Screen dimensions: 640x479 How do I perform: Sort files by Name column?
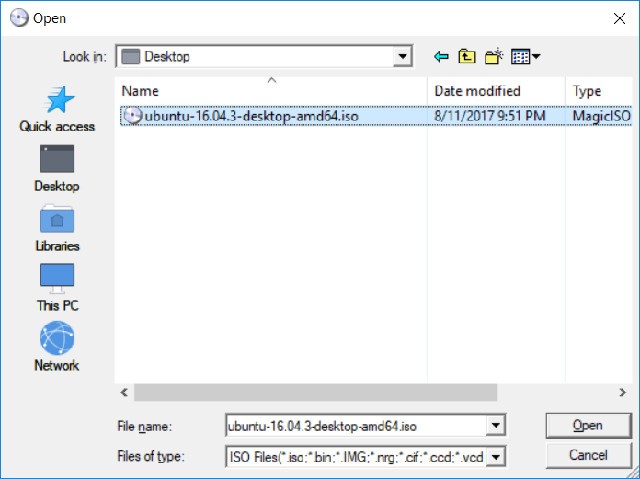(x=270, y=91)
